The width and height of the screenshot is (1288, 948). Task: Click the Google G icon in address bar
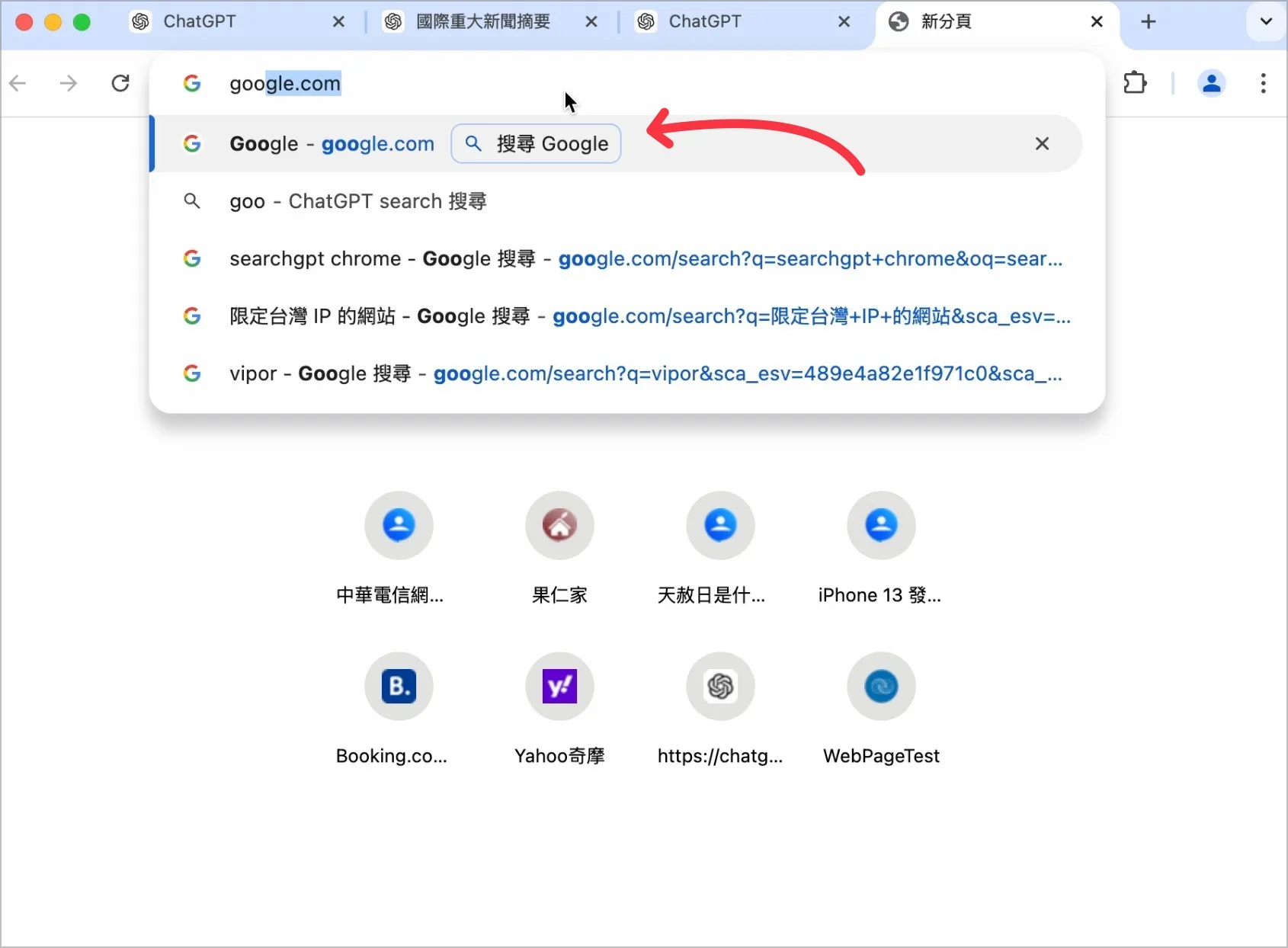(x=192, y=83)
